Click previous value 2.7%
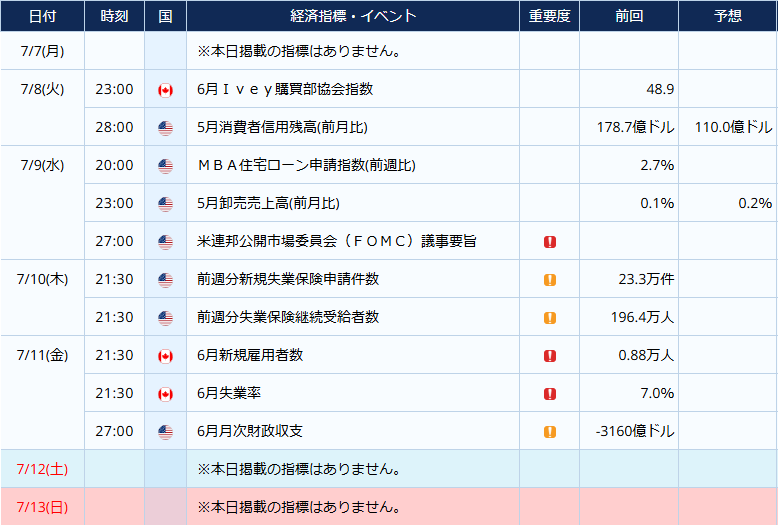This screenshot has height=526, width=778. pos(657,165)
